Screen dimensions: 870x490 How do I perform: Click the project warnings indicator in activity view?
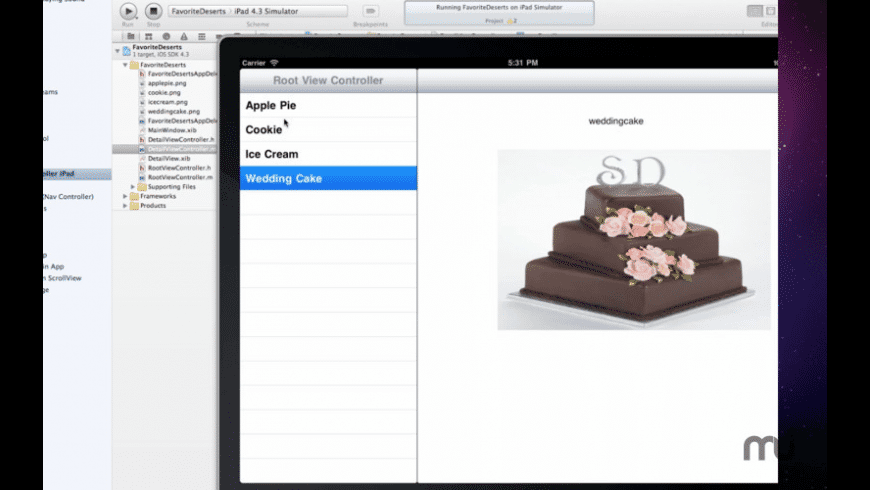coord(512,21)
